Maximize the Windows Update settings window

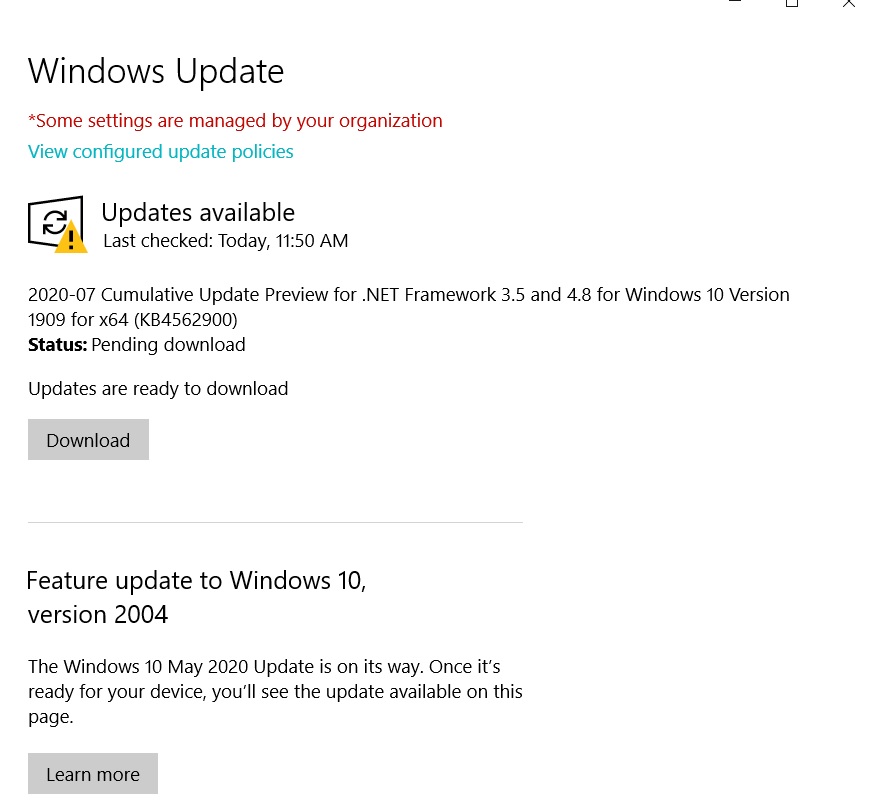click(x=792, y=4)
